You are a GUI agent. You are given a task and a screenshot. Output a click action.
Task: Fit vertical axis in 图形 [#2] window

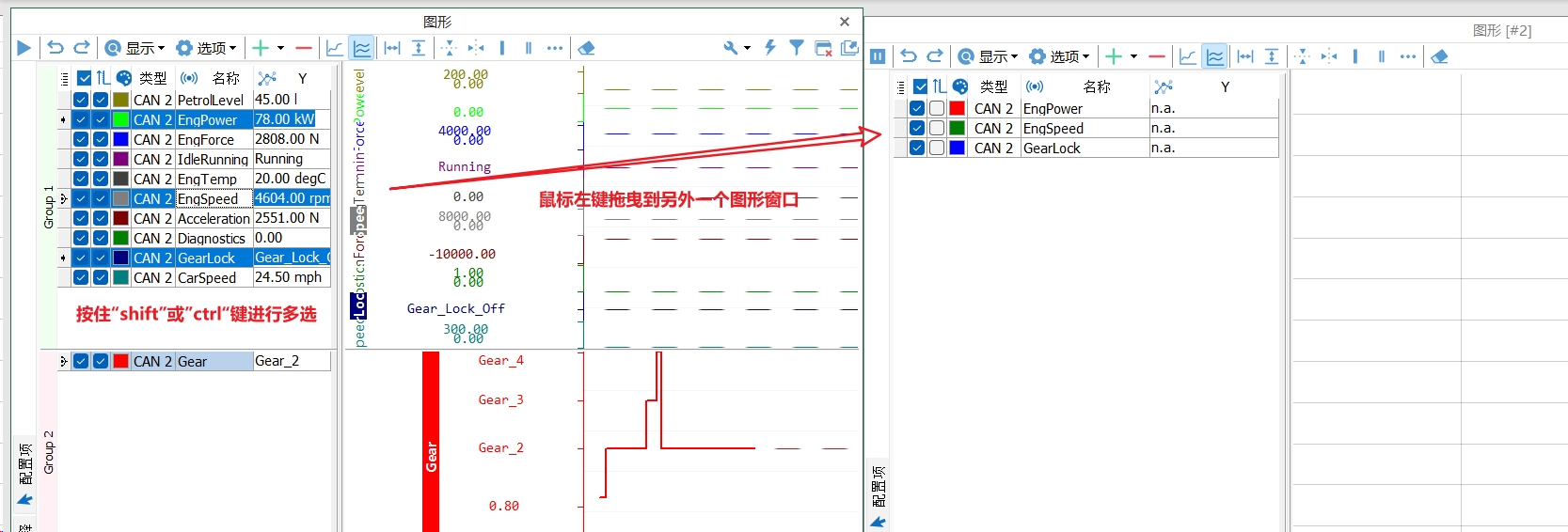tap(1272, 56)
